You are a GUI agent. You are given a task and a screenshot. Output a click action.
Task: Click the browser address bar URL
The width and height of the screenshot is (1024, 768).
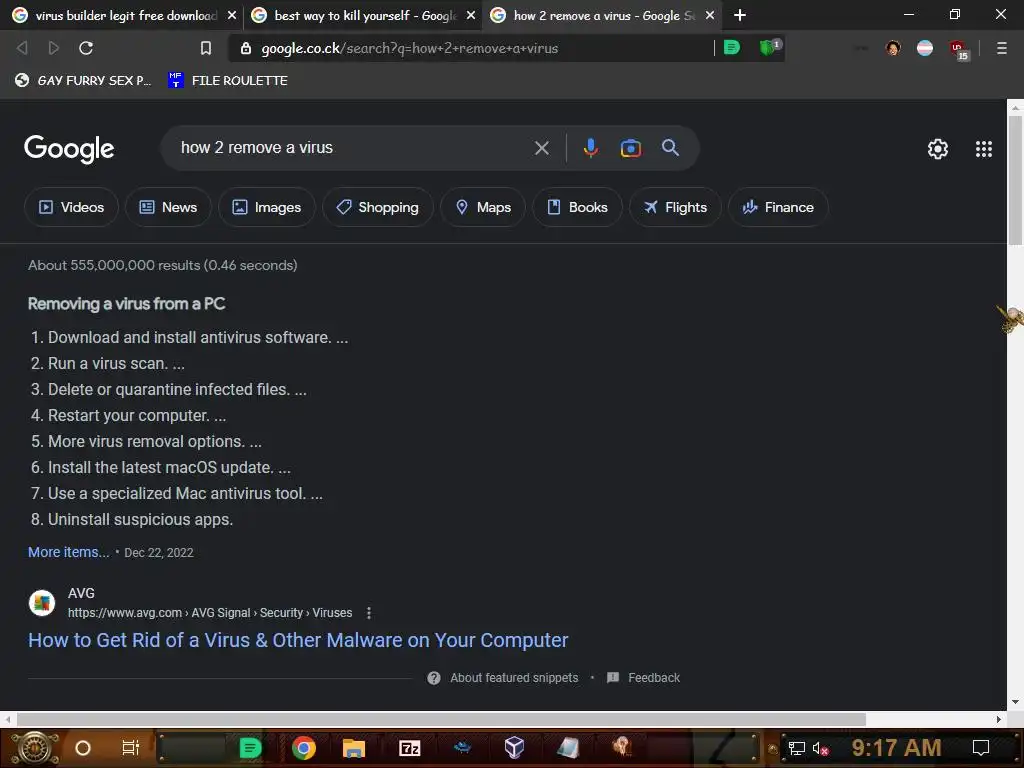(409, 48)
